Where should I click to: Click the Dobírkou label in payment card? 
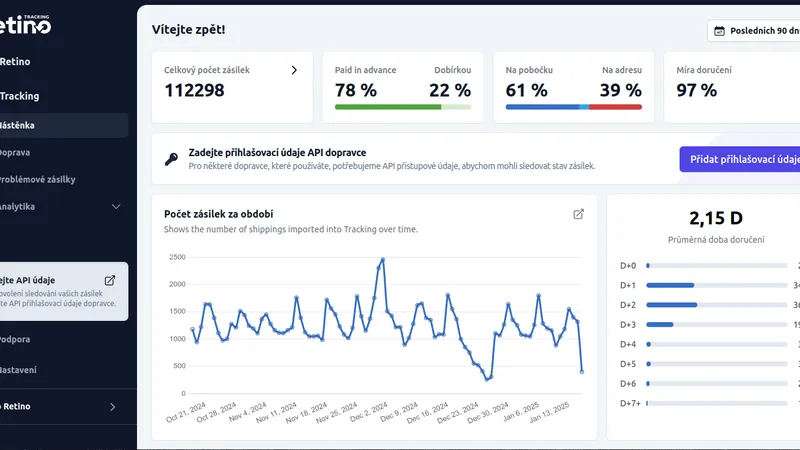453,70
